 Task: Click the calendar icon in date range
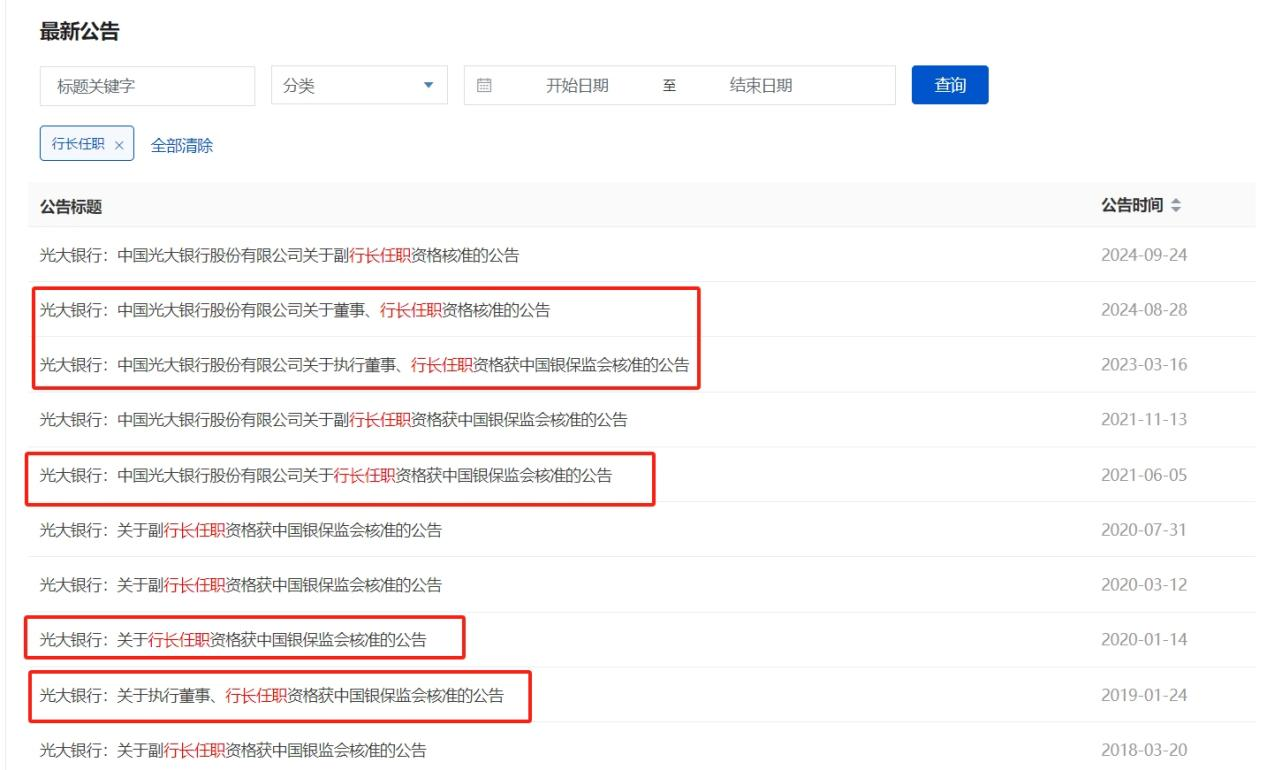pos(485,86)
